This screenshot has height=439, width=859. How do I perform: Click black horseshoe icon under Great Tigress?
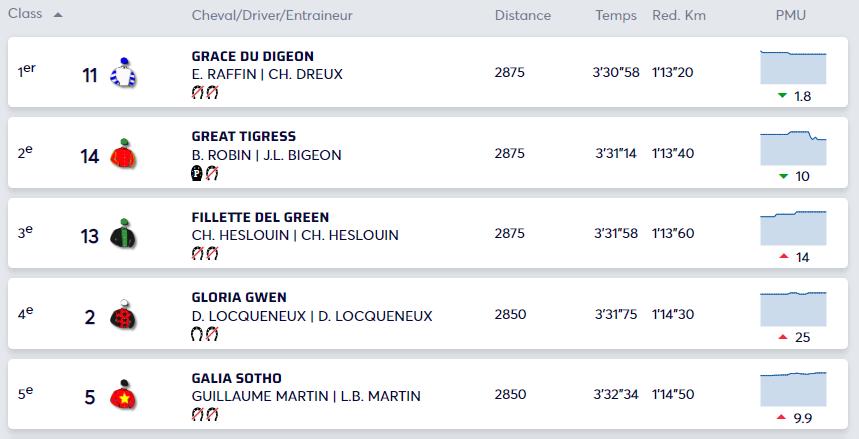point(197,173)
